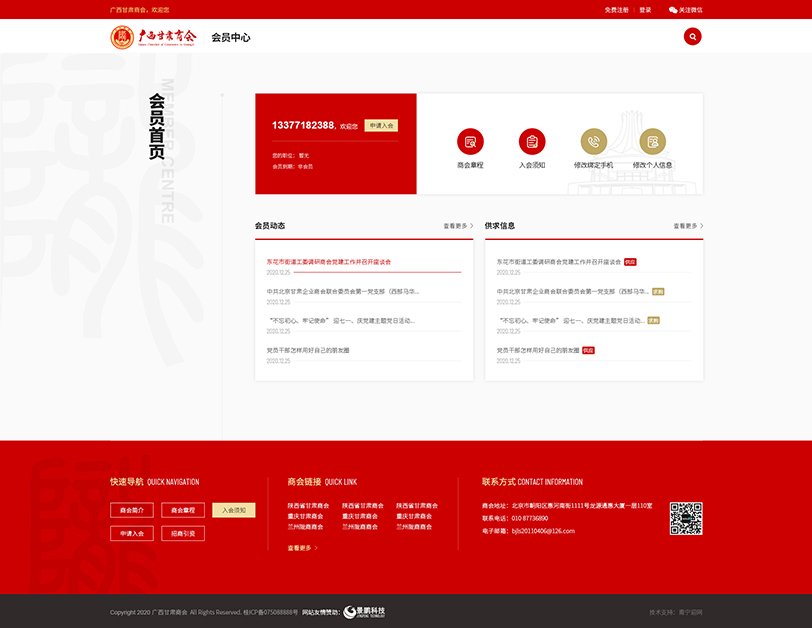Click the vertical 会员首页 sidebar title
Viewport: 812px width, 628px height.
pos(156,126)
